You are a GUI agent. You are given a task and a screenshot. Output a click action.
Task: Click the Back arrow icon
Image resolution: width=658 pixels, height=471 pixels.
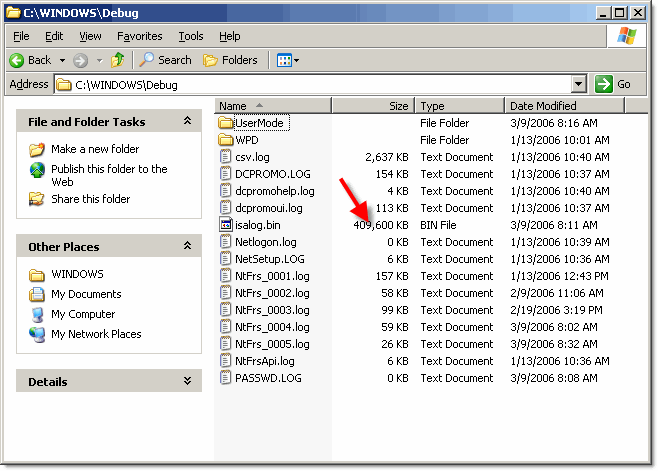pyautogui.click(x=17, y=60)
